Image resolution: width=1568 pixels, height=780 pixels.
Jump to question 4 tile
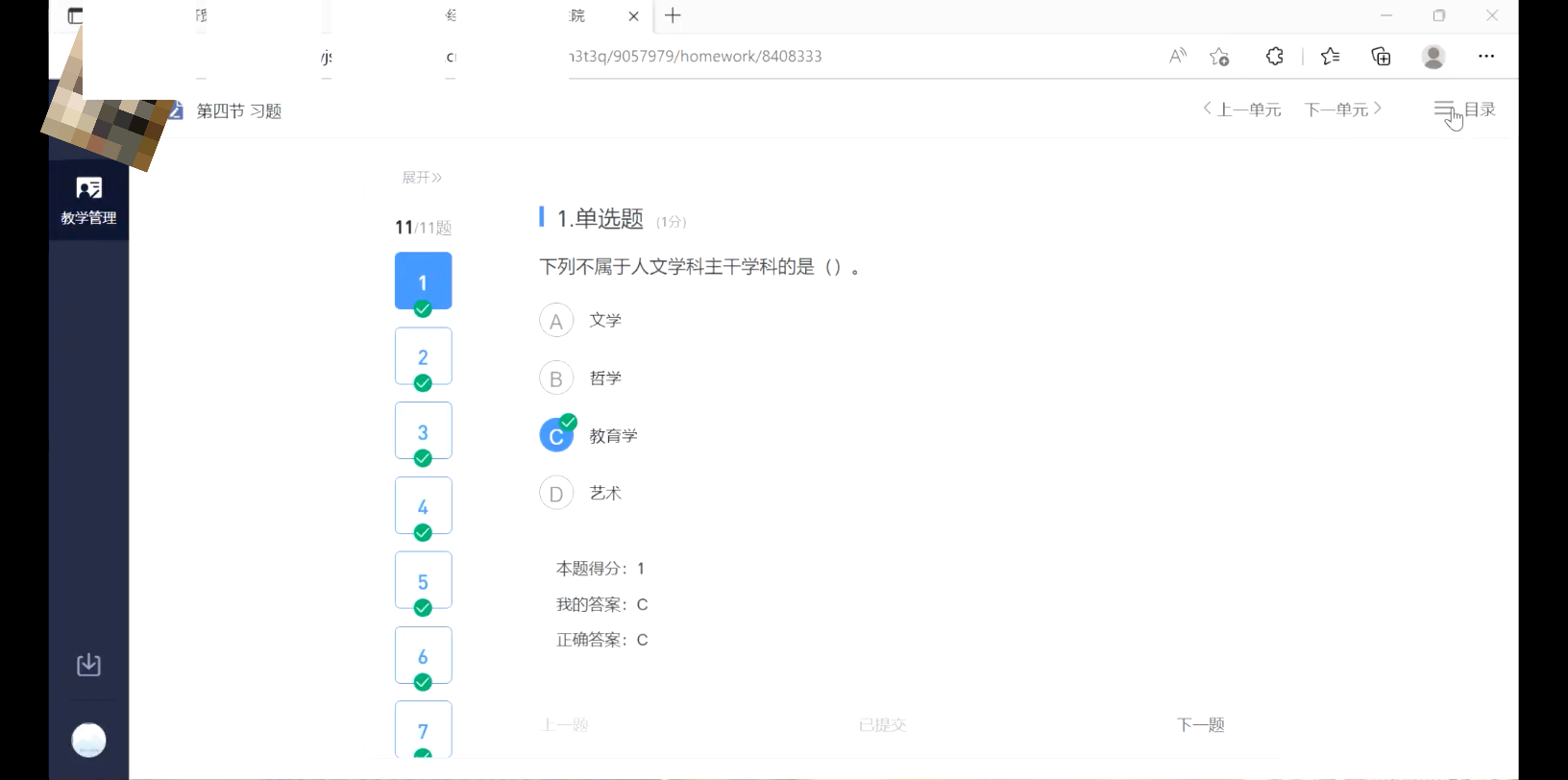point(423,506)
